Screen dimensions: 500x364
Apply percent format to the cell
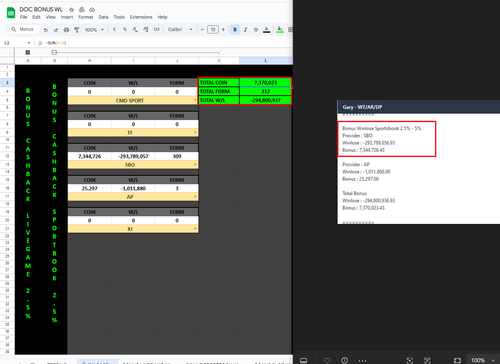click(125, 29)
